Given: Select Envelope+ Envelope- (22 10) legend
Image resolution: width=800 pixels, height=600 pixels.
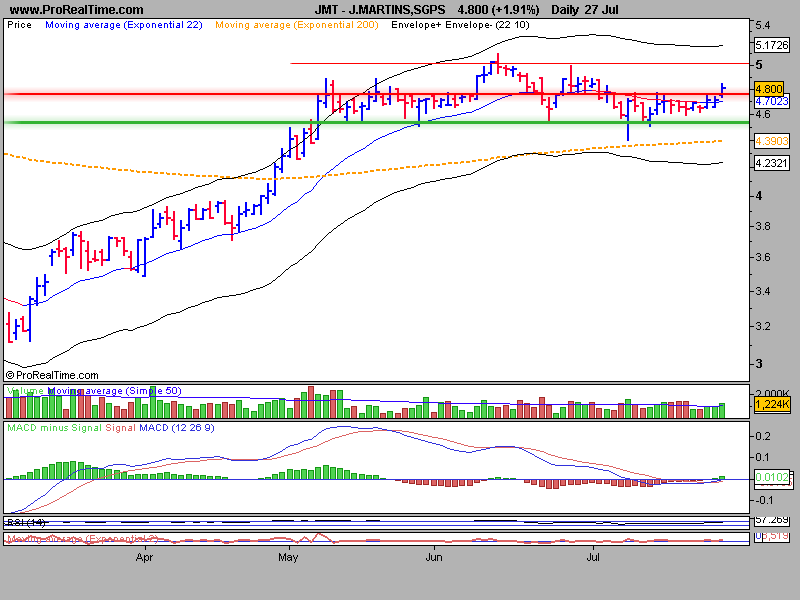Looking at the screenshot, I should tap(460, 25).
